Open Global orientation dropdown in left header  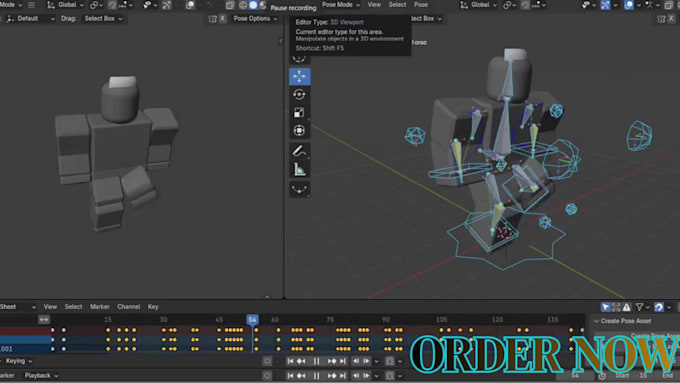pos(65,5)
